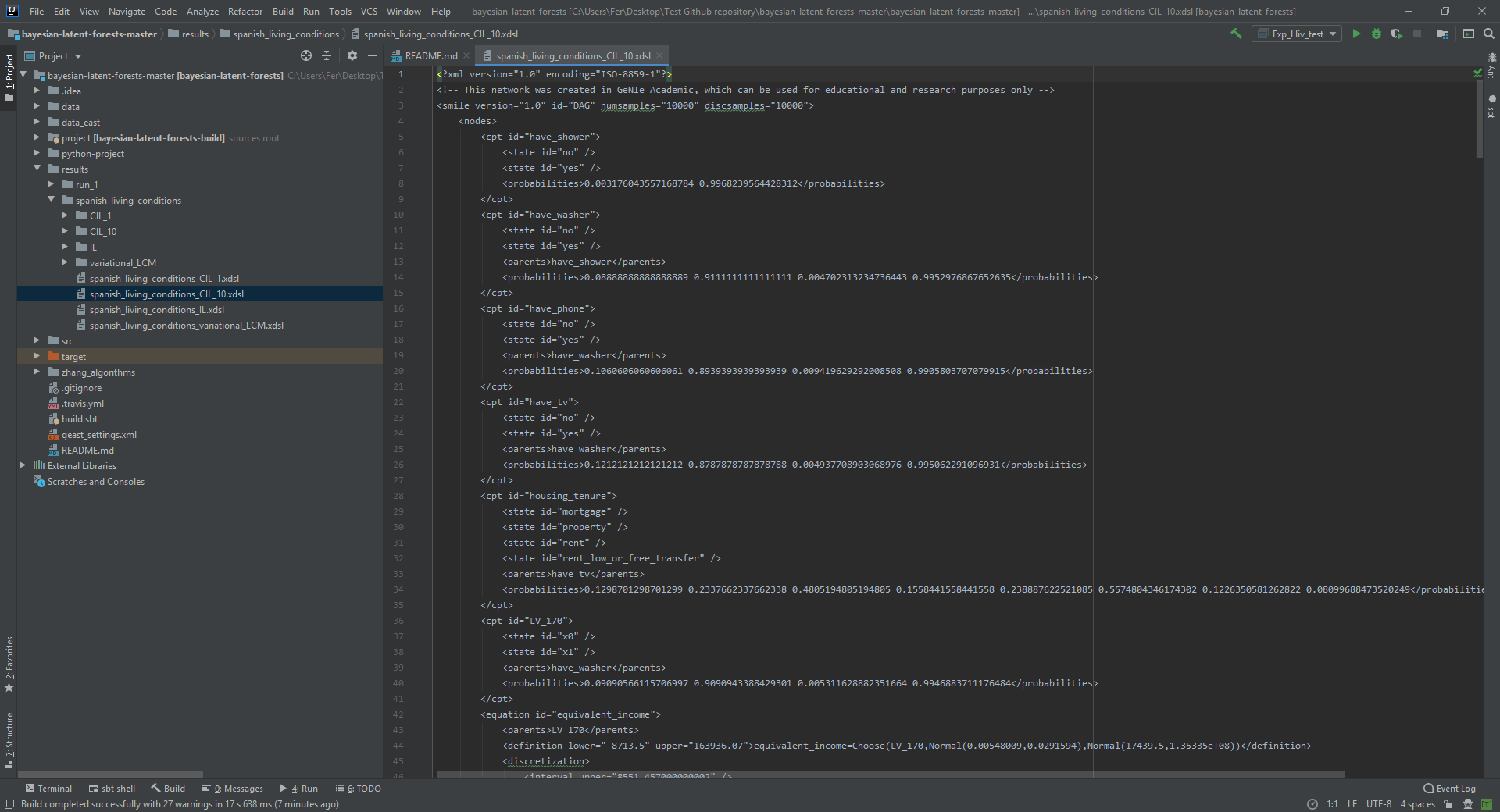Open the Run Anything icon
Viewport: 1500px width, 812px height.
pos(1469,34)
